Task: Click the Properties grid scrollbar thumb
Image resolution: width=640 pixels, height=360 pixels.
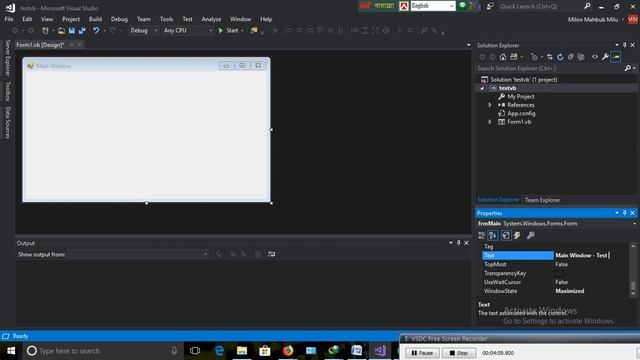Action: point(633,285)
